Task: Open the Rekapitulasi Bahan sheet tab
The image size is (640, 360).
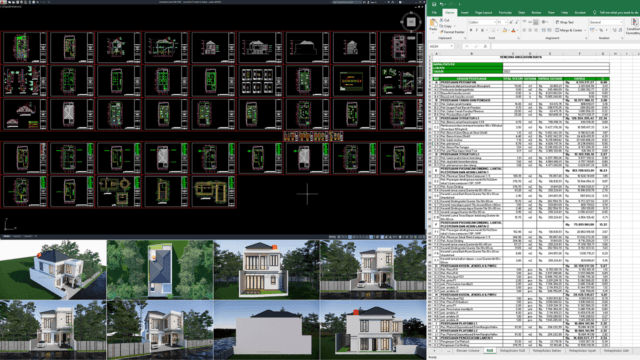Action: tap(547, 351)
